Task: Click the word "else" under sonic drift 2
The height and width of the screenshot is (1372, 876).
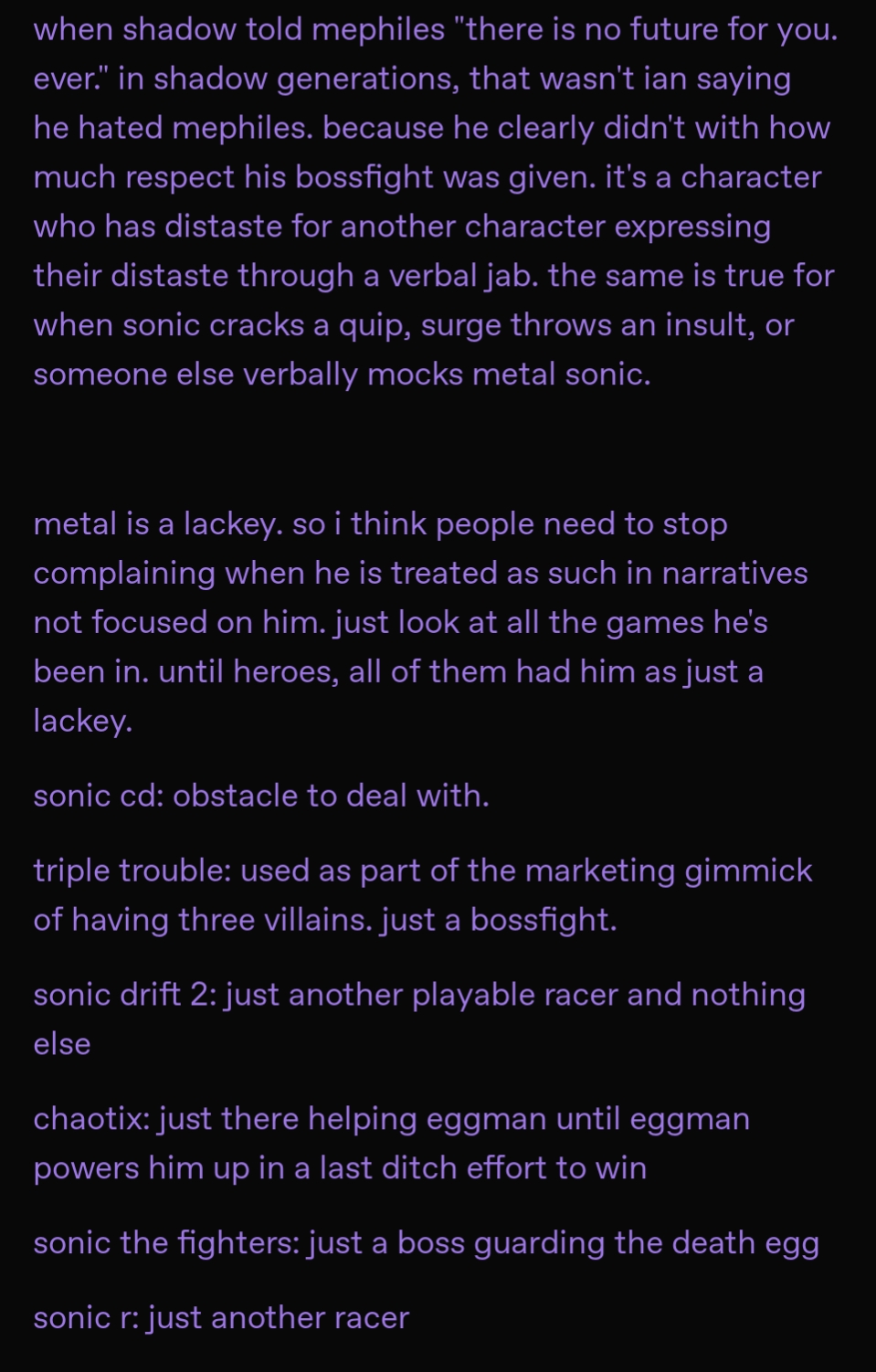Action: [62, 1045]
